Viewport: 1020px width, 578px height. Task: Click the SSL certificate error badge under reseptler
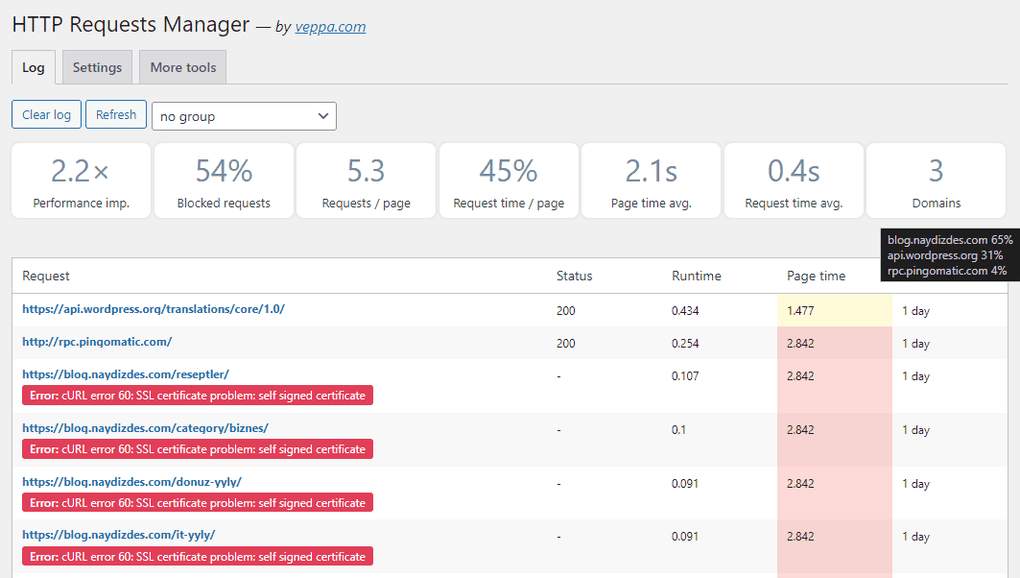click(197, 395)
